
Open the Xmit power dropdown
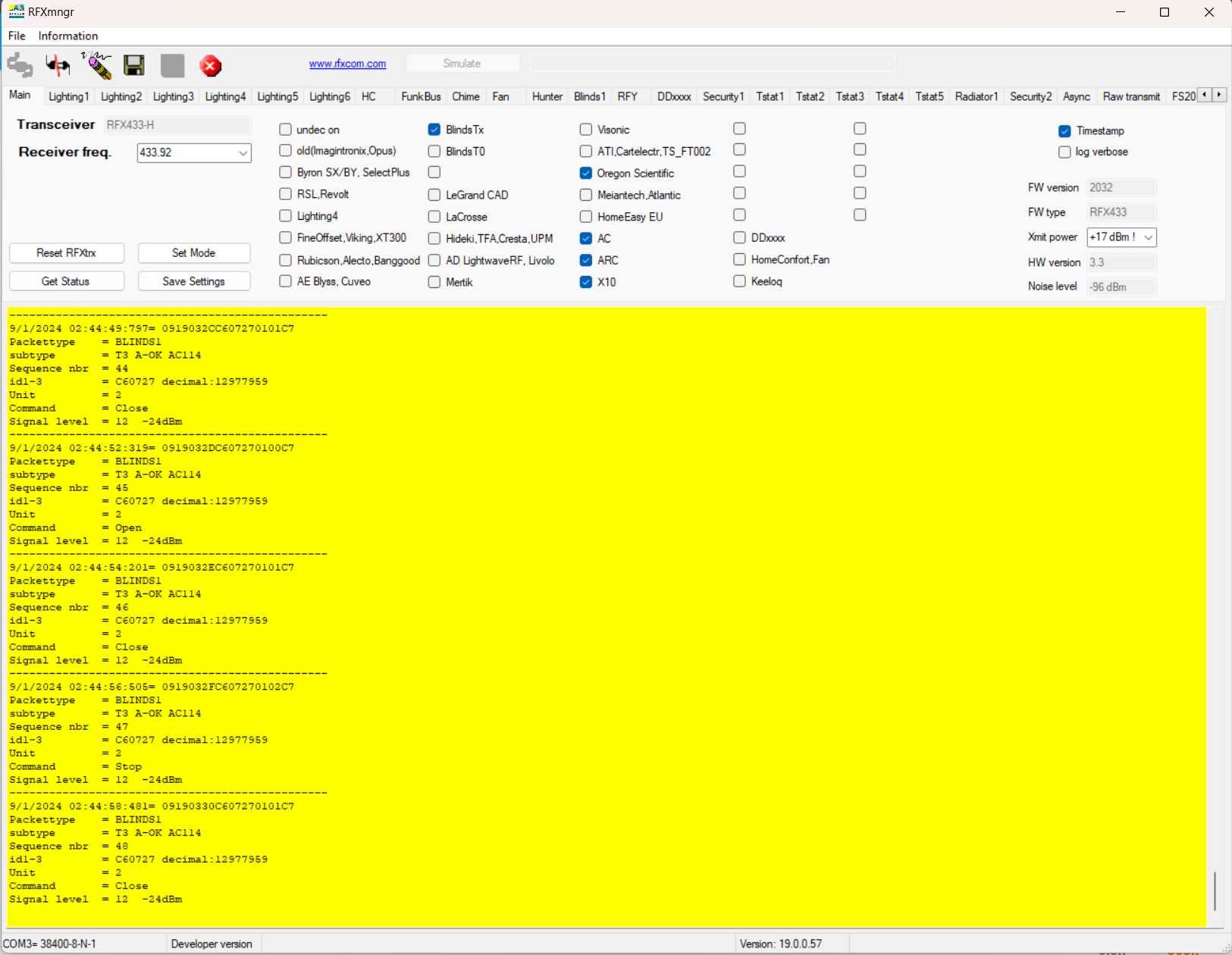pos(1148,237)
